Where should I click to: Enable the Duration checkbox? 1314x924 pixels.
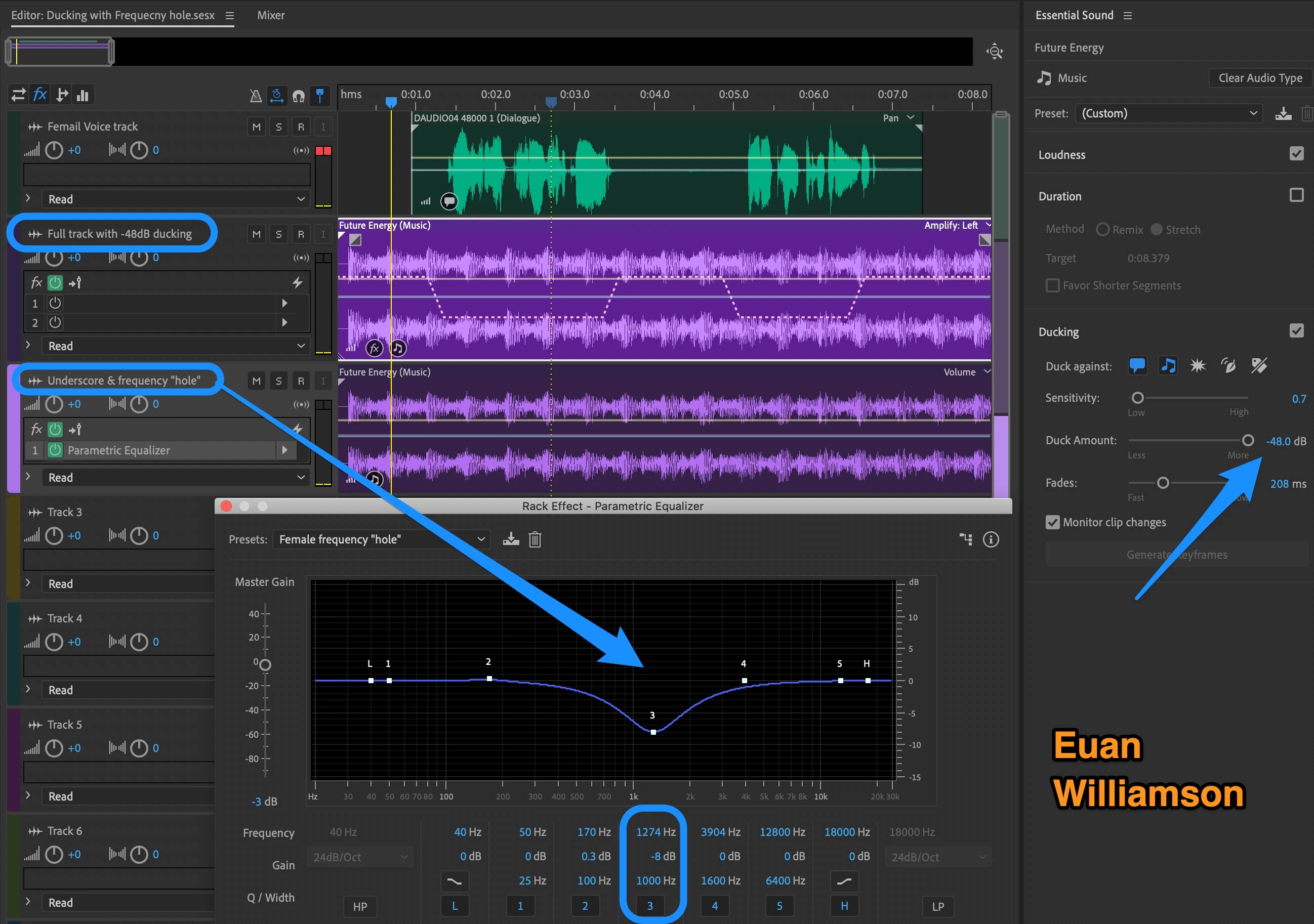click(1296, 195)
